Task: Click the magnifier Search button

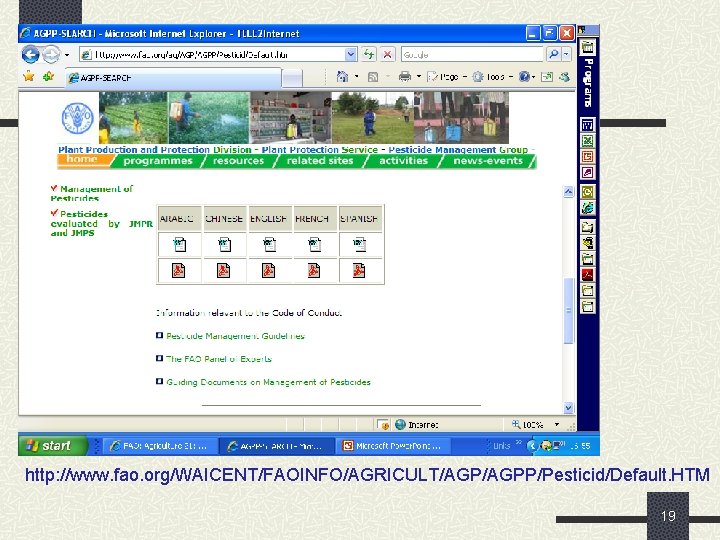Action: click(553, 55)
